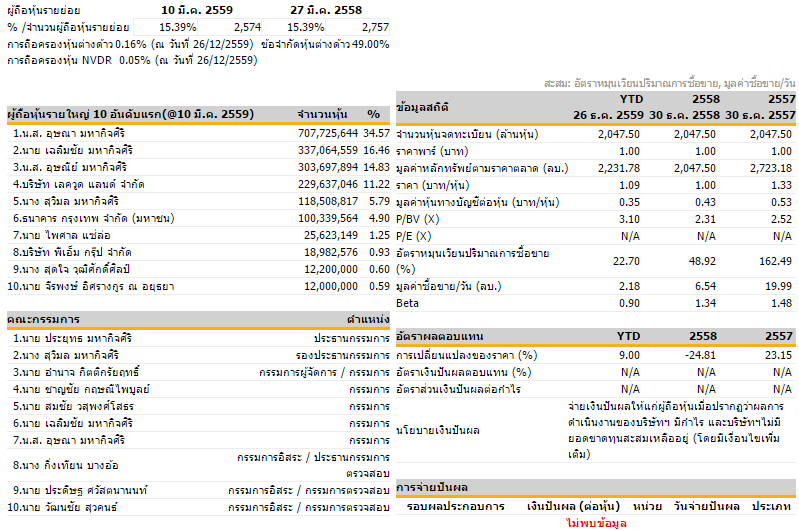Click คณะกรรมการ section header
The width and height of the screenshot is (799, 530).
[198, 320]
